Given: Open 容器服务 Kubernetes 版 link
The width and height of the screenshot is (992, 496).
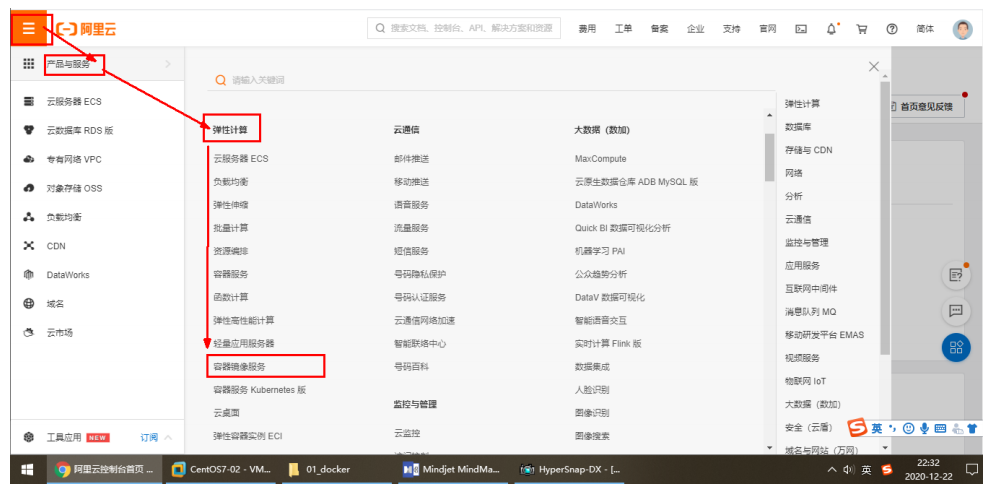Looking at the screenshot, I should click(x=259, y=390).
